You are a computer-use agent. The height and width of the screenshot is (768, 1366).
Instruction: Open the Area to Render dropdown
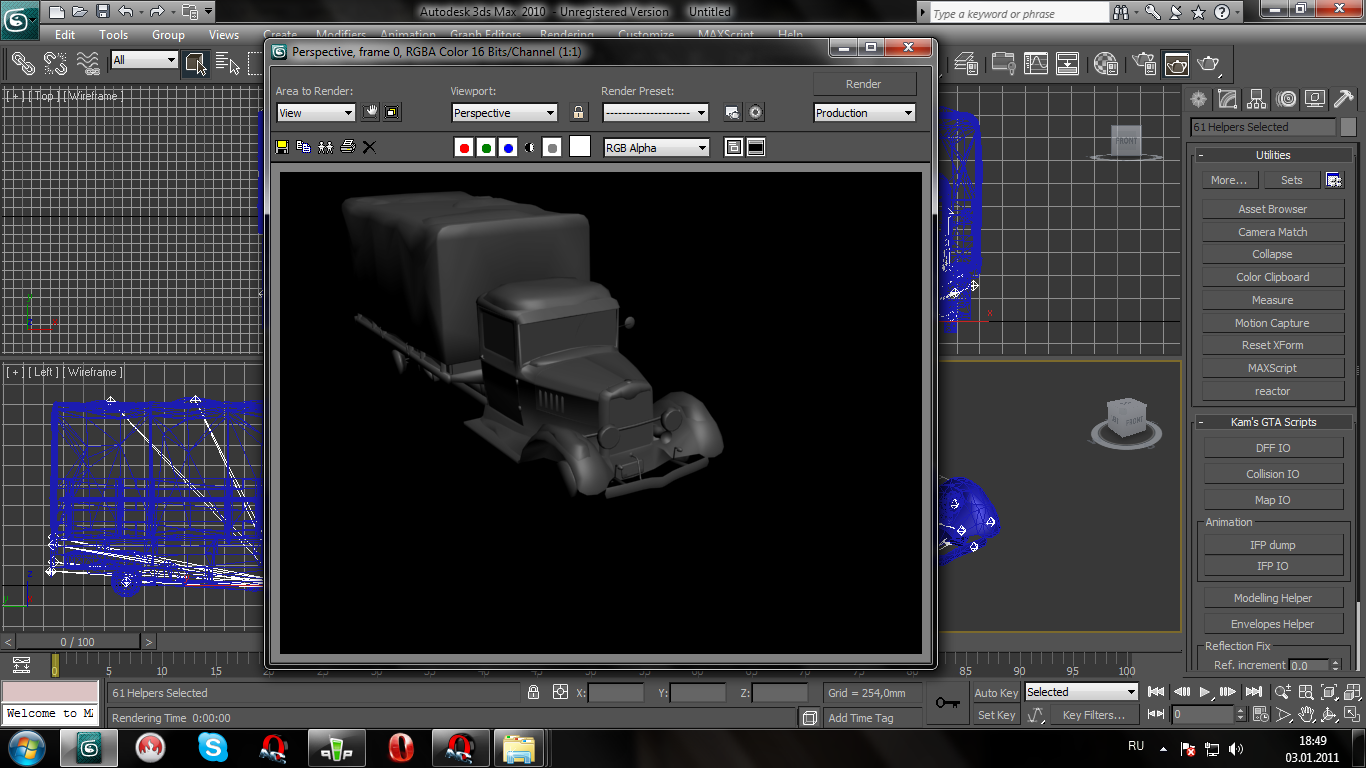pos(315,113)
